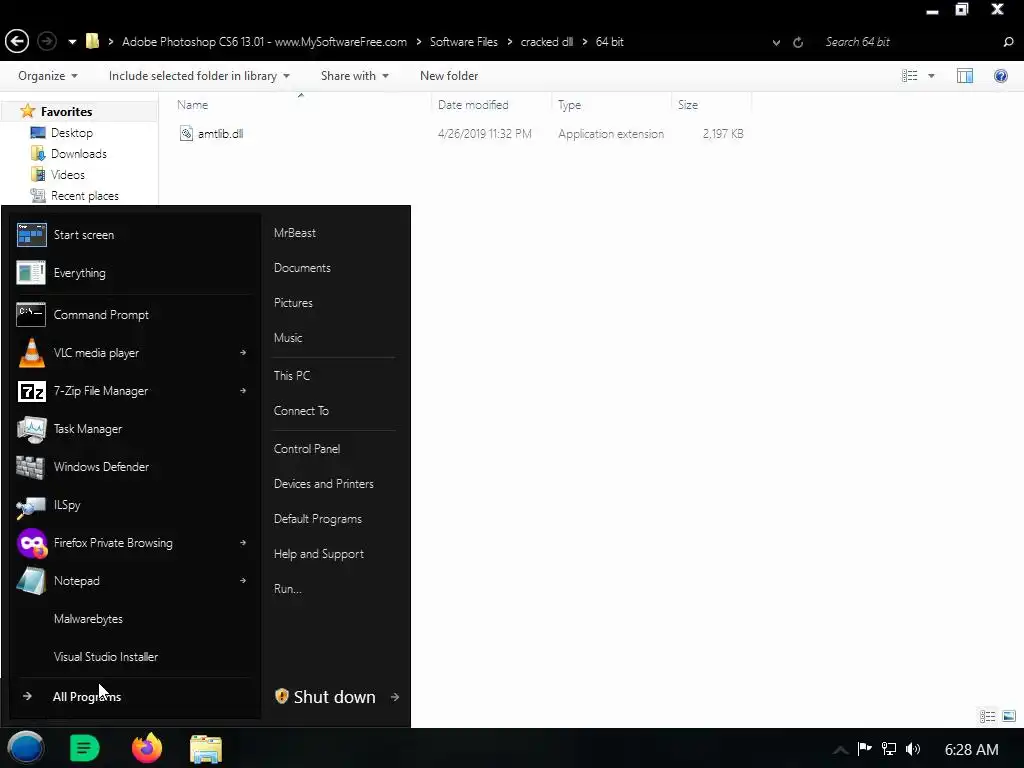The height and width of the screenshot is (768, 1024).
Task: Launch Task Manager icon
Action: [x=31, y=429]
